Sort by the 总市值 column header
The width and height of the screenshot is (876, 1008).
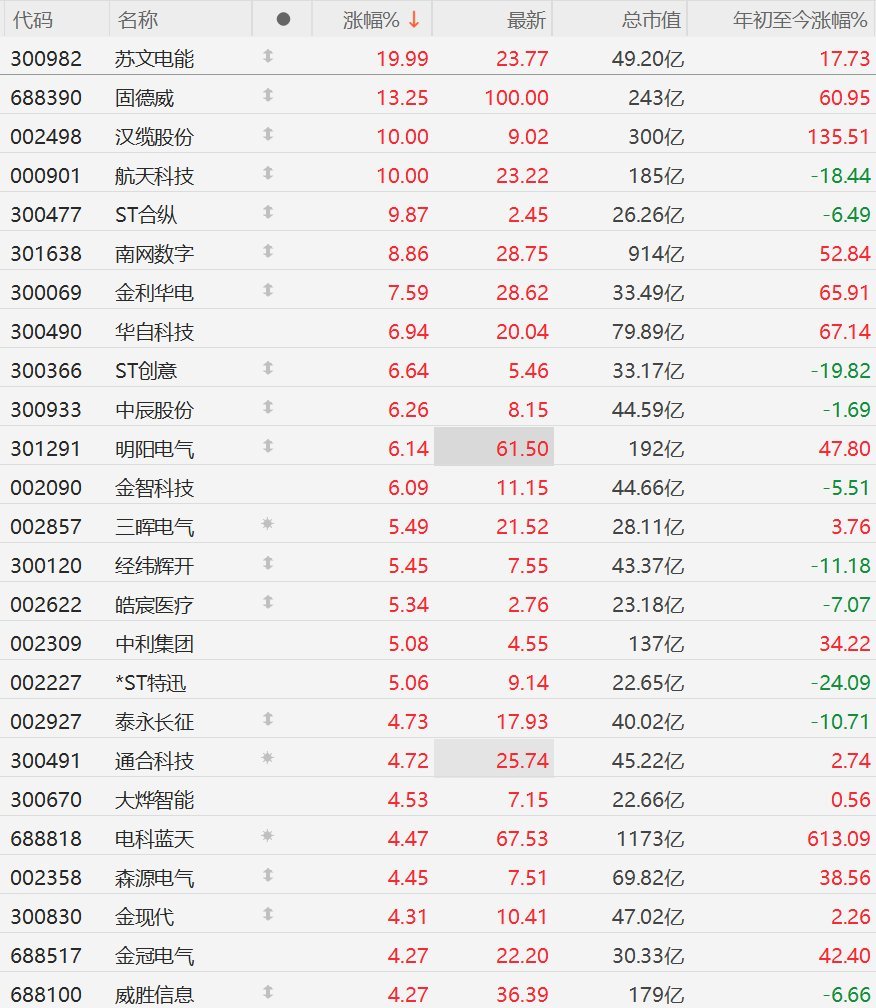652,20
